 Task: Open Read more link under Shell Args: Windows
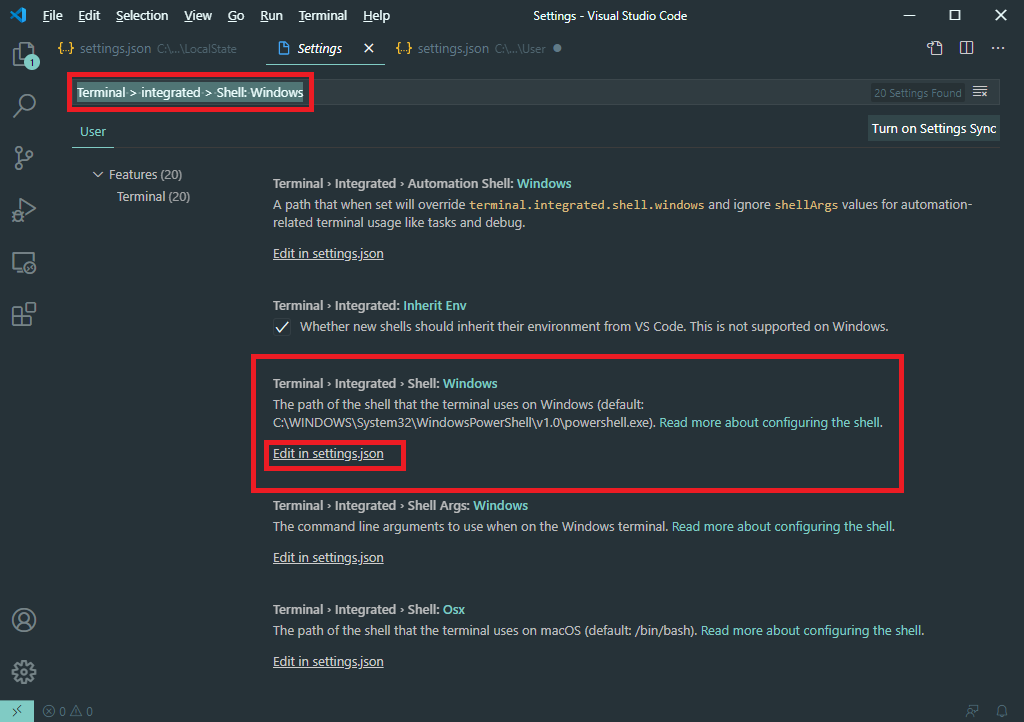coord(783,526)
